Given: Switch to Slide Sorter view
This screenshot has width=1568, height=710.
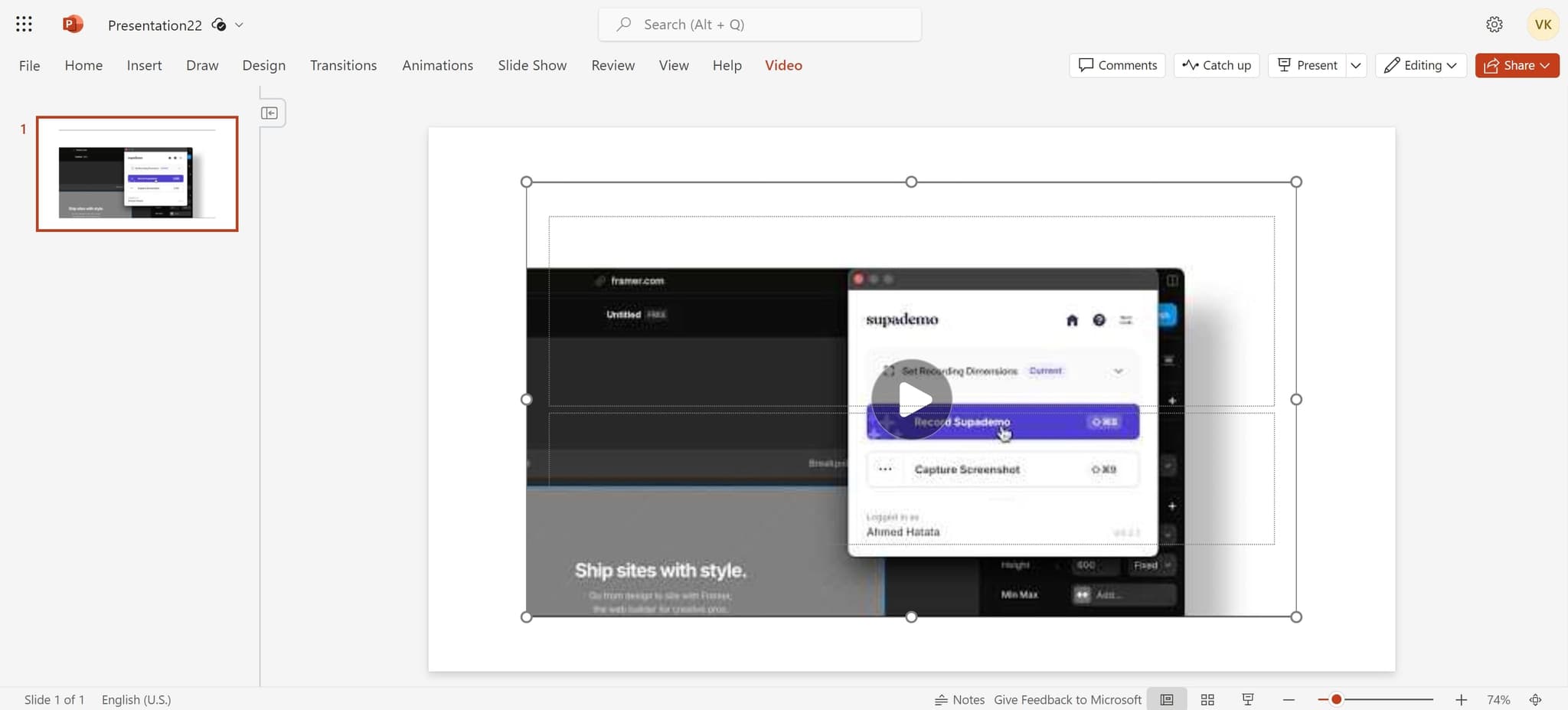Looking at the screenshot, I should coord(1208,699).
